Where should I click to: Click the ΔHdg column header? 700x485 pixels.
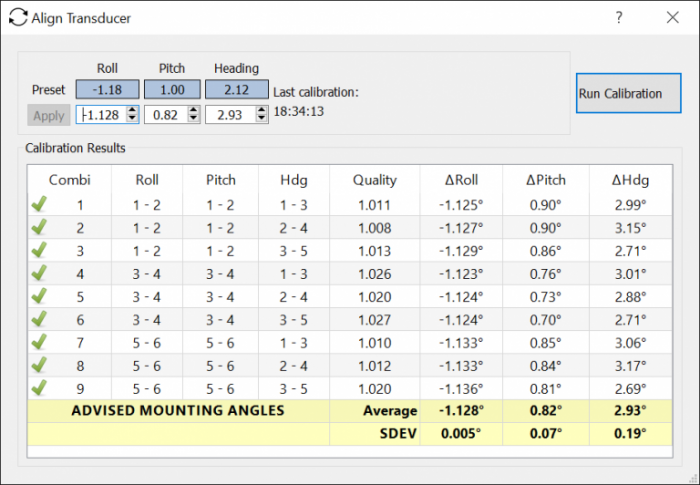(x=630, y=180)
